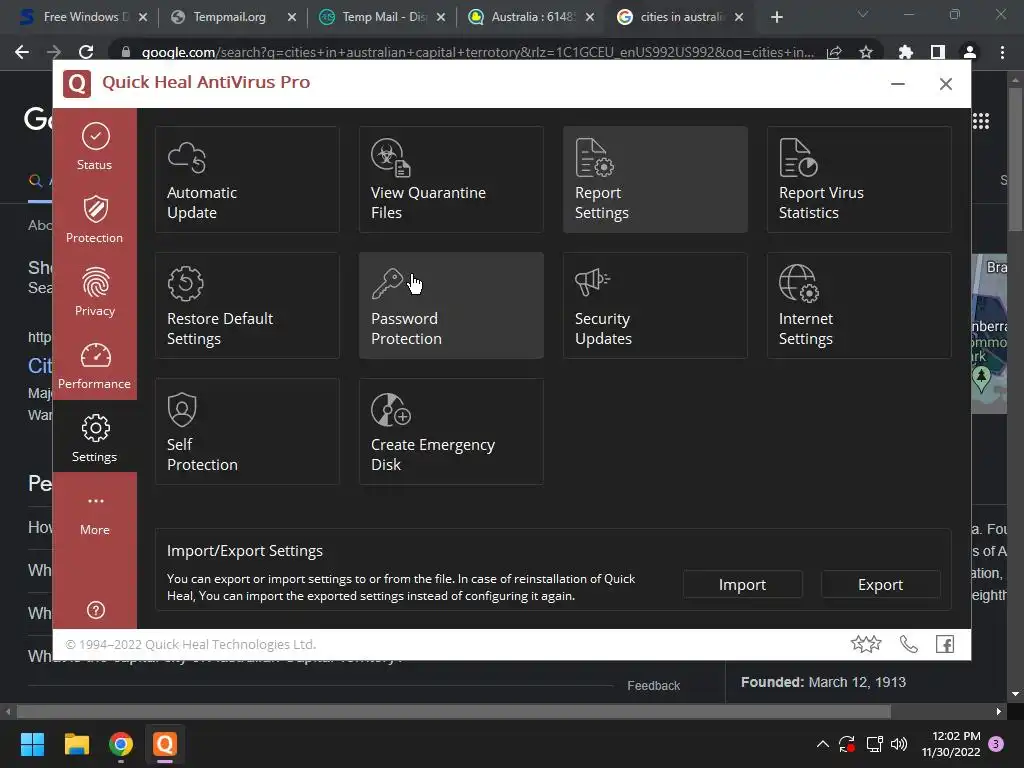Click the Export settings button
This screenshot has width=1024, height=768.
(880, 584)
